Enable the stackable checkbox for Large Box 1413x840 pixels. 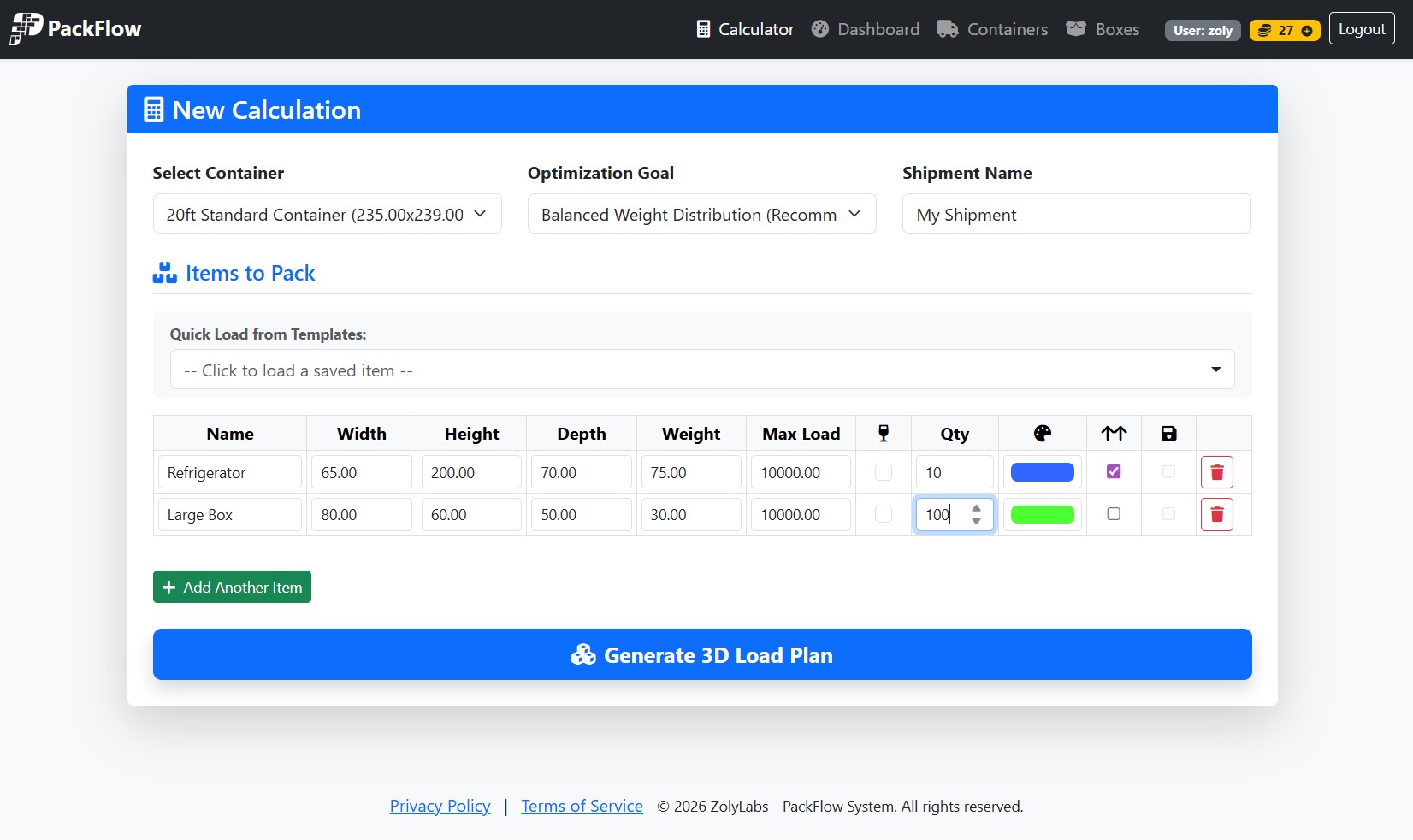pyautogui.click(x=1113, y=514)
